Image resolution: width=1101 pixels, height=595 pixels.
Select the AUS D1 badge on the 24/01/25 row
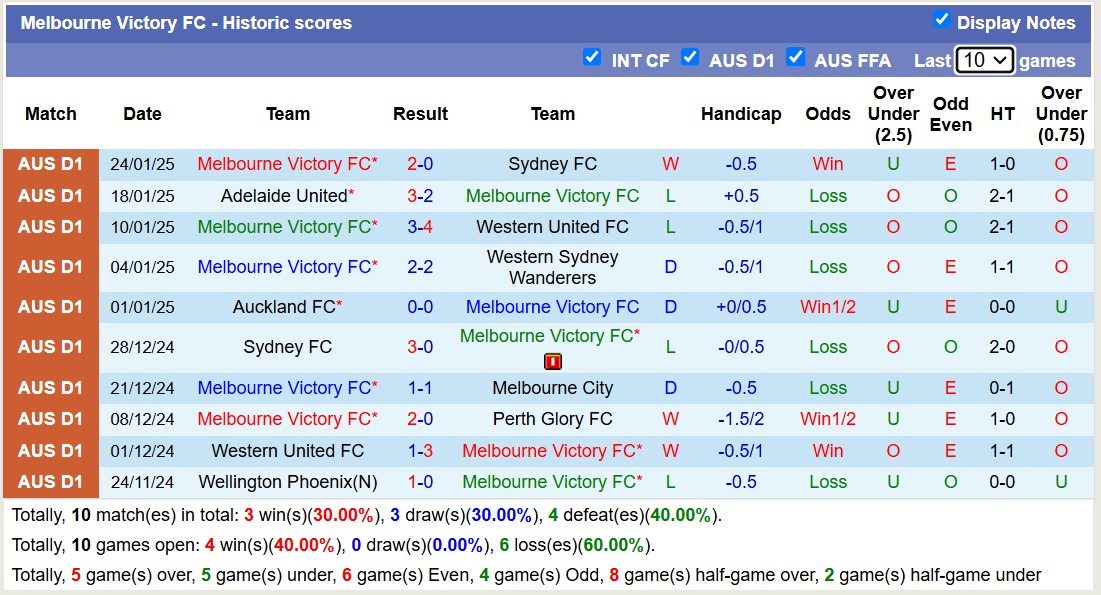pyautogui.click(x=50, y=164)
